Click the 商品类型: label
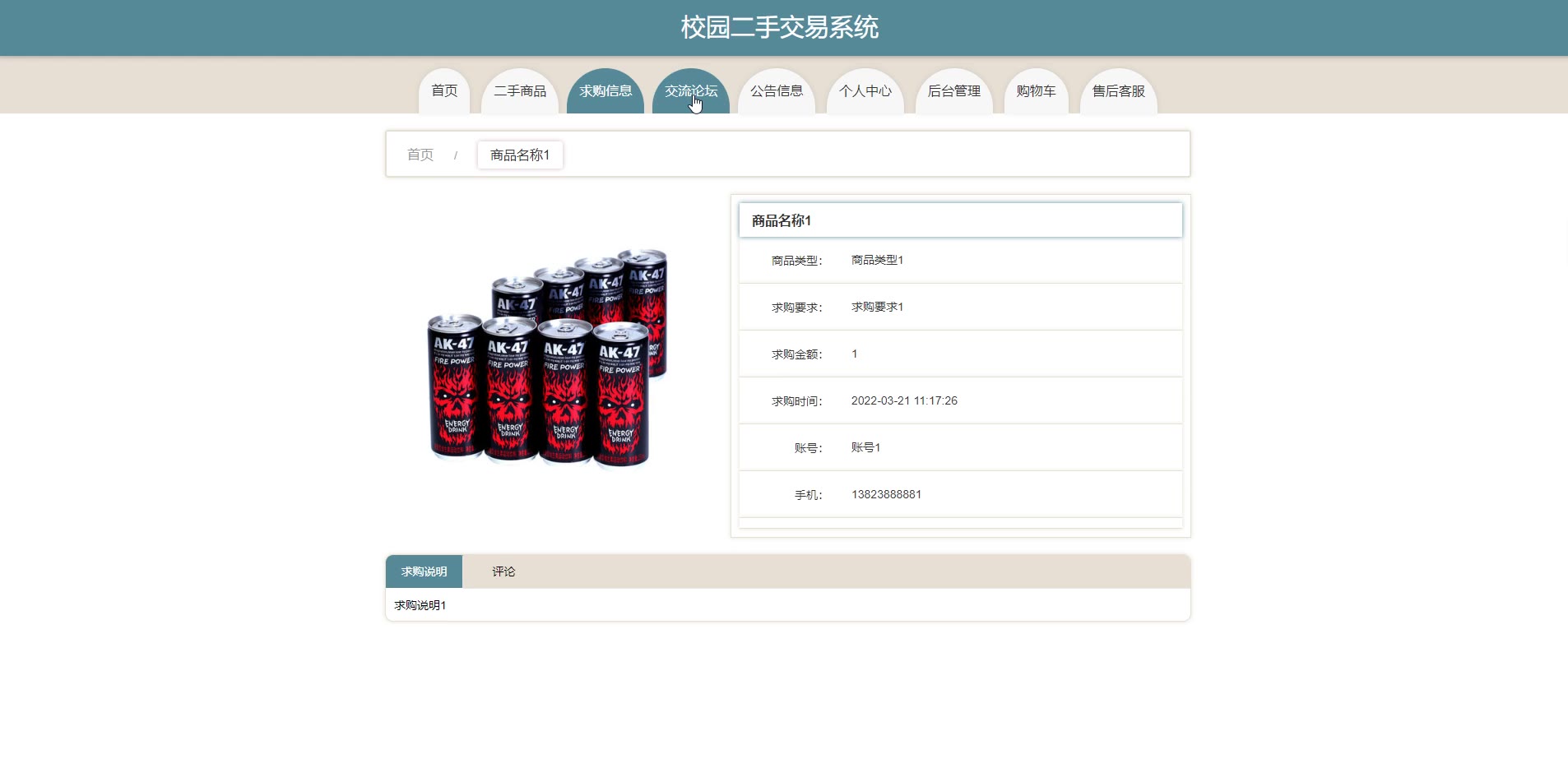This screenshot has width=1568, height=768. tap(796, 261)
